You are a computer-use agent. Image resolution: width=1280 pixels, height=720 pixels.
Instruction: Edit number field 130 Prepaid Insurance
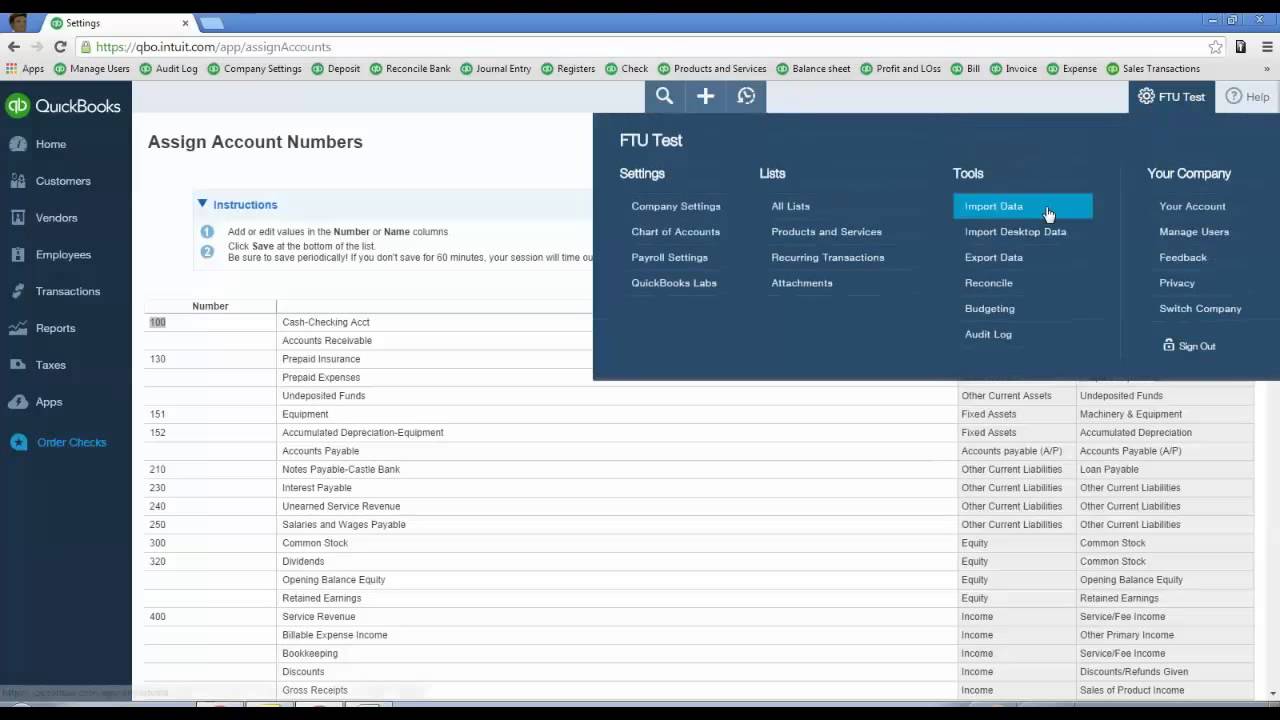click(210, 359)
